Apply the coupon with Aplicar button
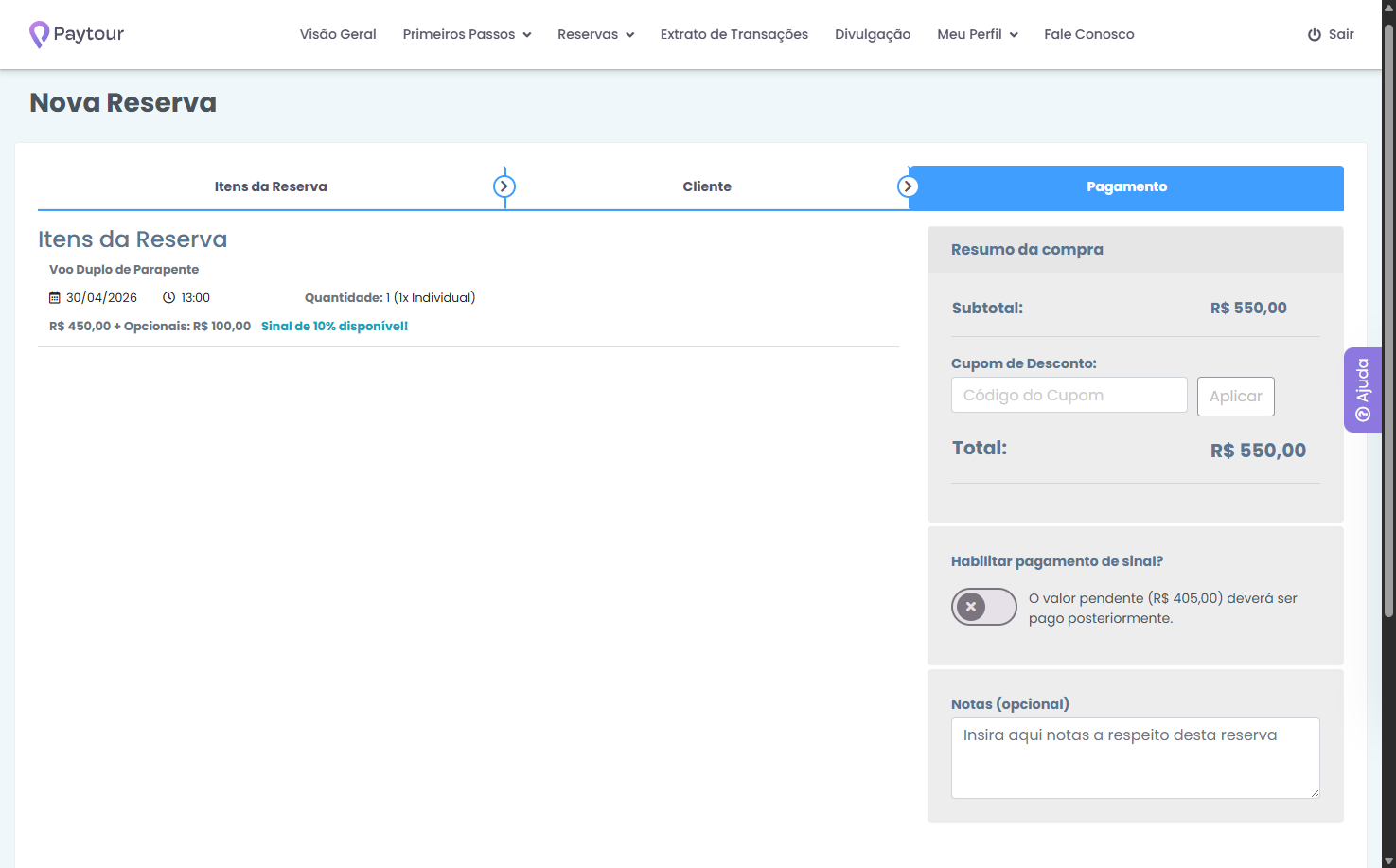 1236,397
